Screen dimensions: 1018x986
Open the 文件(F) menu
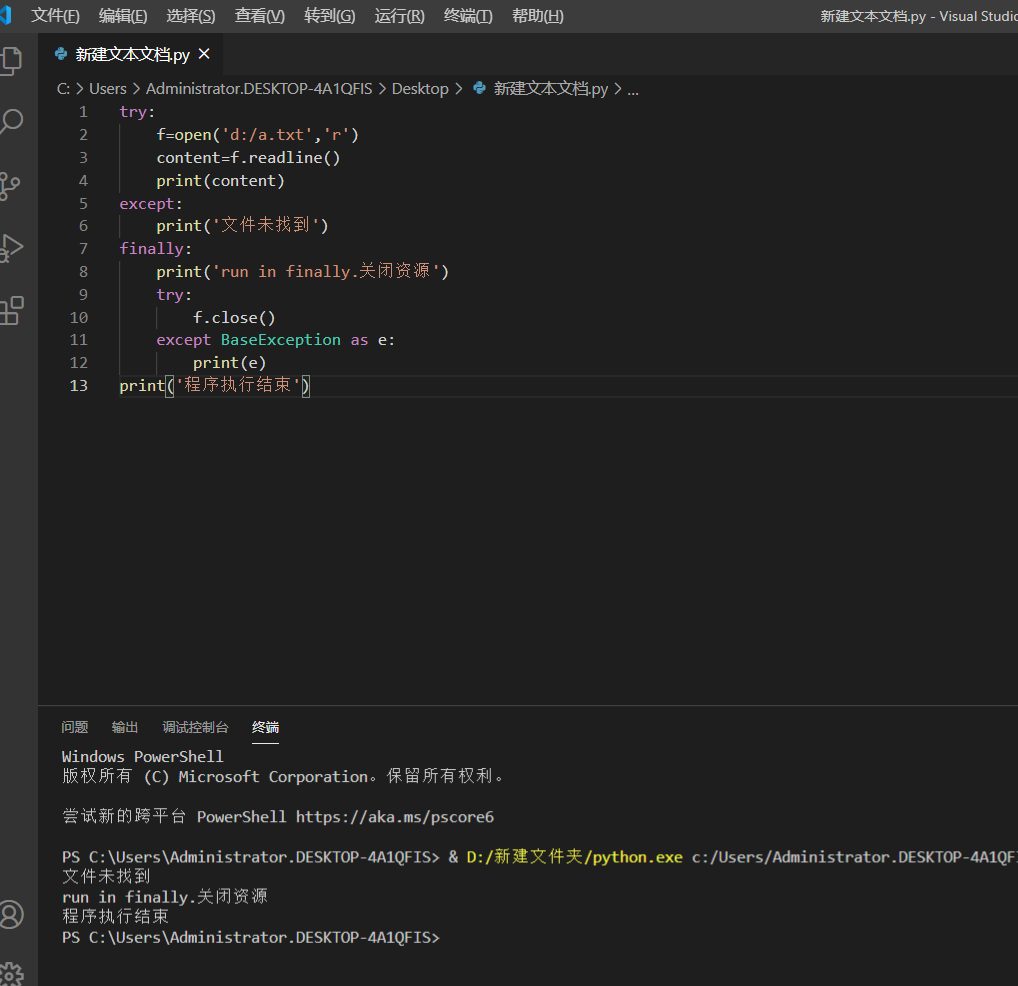55,16
